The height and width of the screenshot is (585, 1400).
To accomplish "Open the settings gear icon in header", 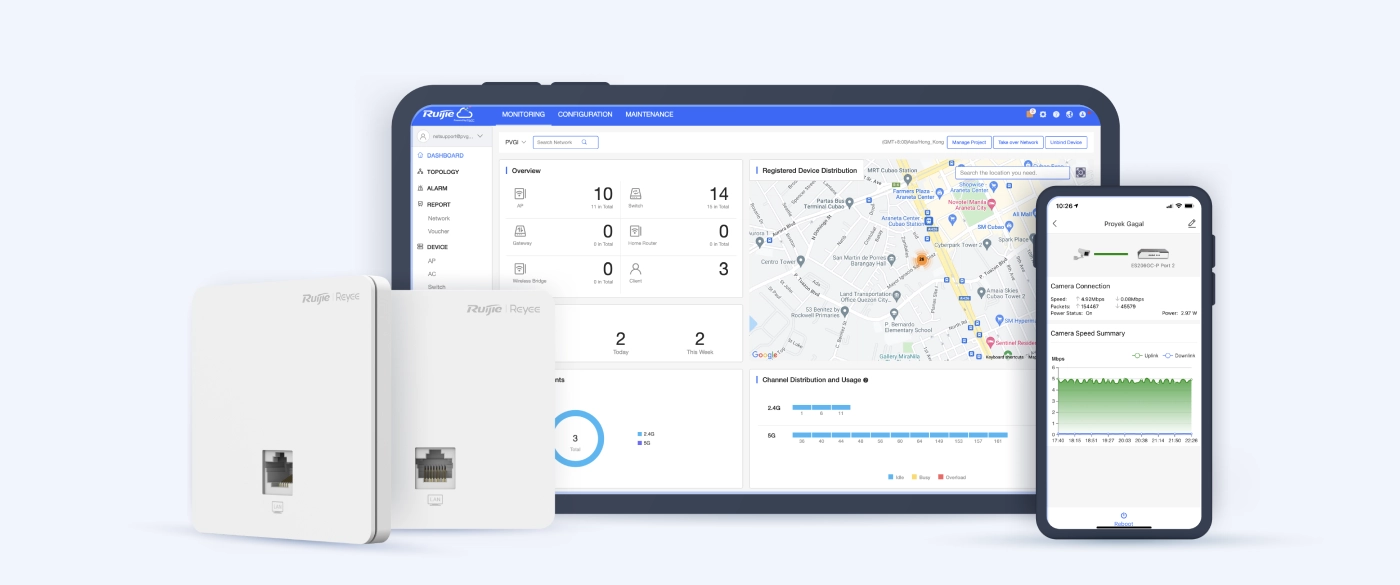I will pyautogui.click(x=1043, y=114).
